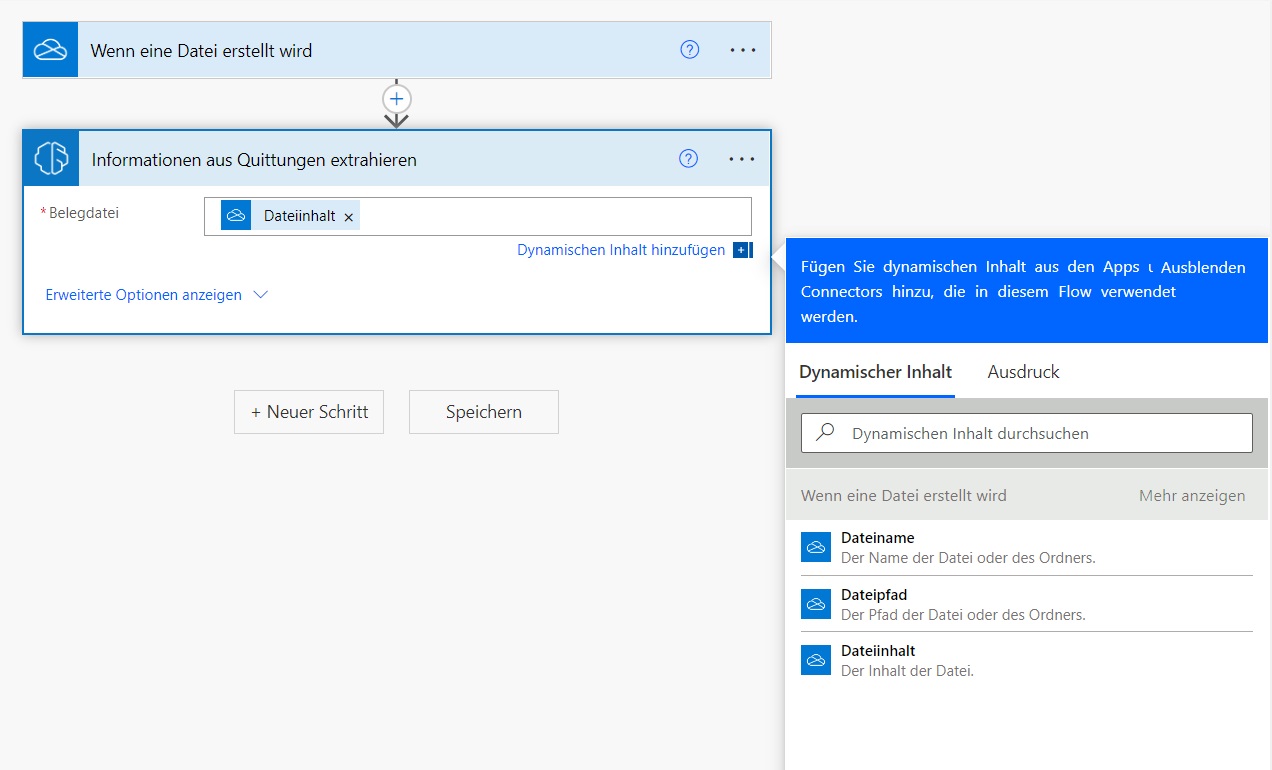This screenshot has width=1272, height=770.
Task: Click 'Dynamischen Inhalt hinzufügen' link
Action: [x=620, y=250]
